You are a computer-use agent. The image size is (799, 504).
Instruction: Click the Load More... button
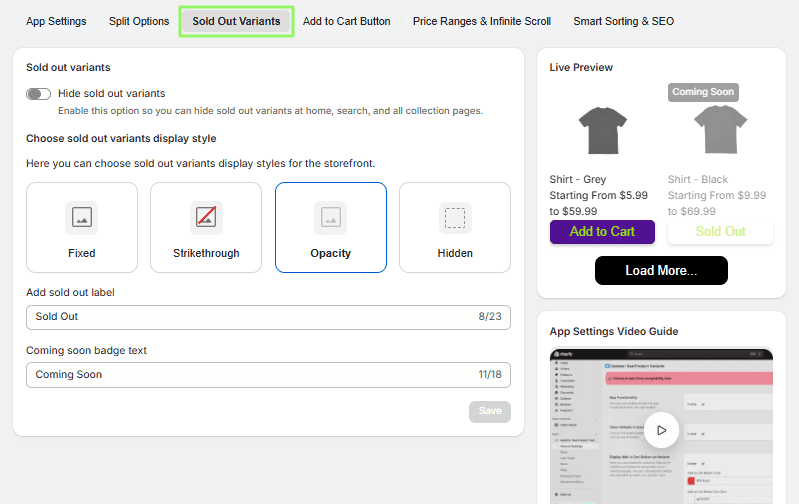(661, 271)
